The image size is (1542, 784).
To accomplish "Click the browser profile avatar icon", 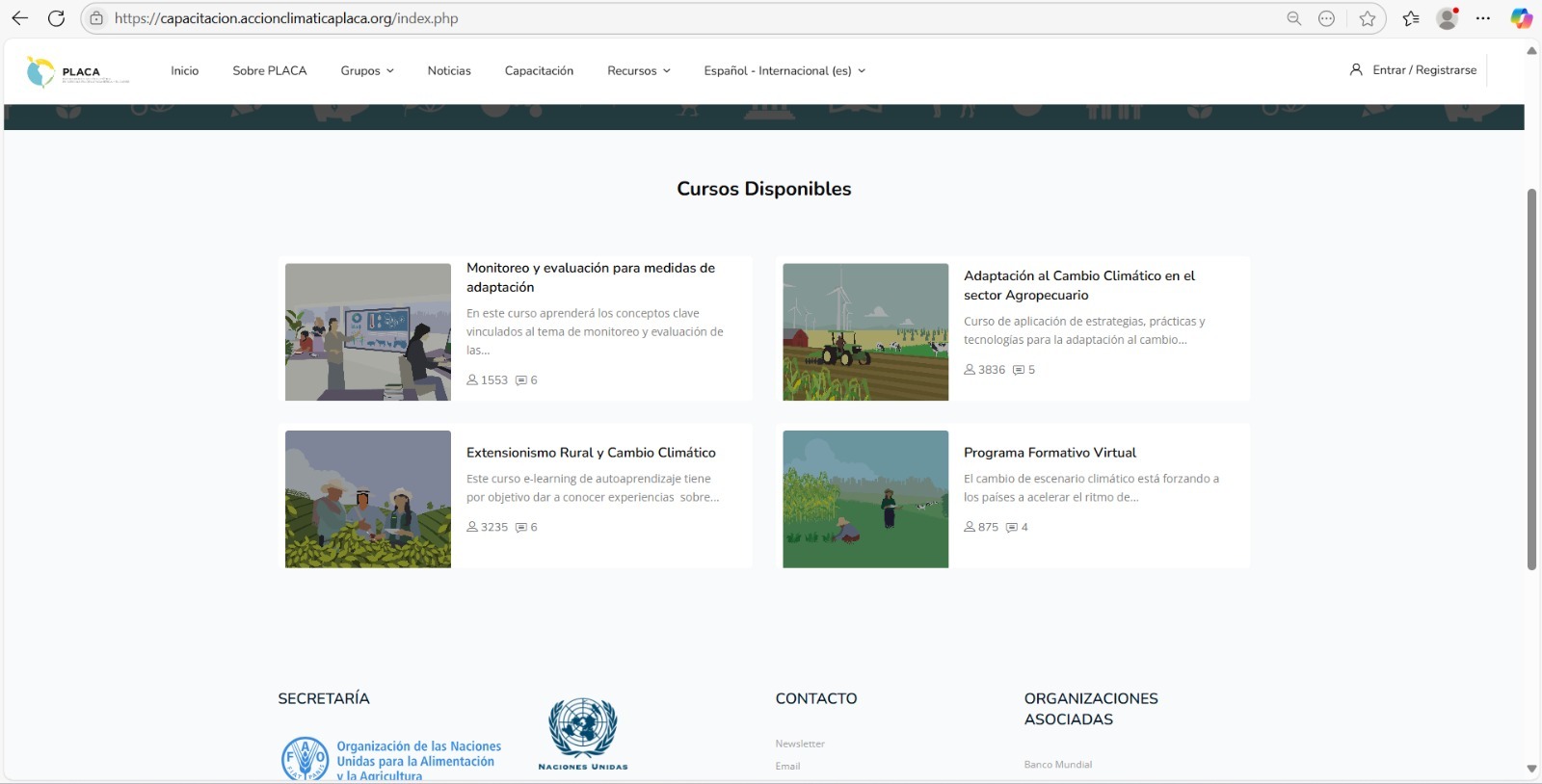I will (x=1447, y=18).
